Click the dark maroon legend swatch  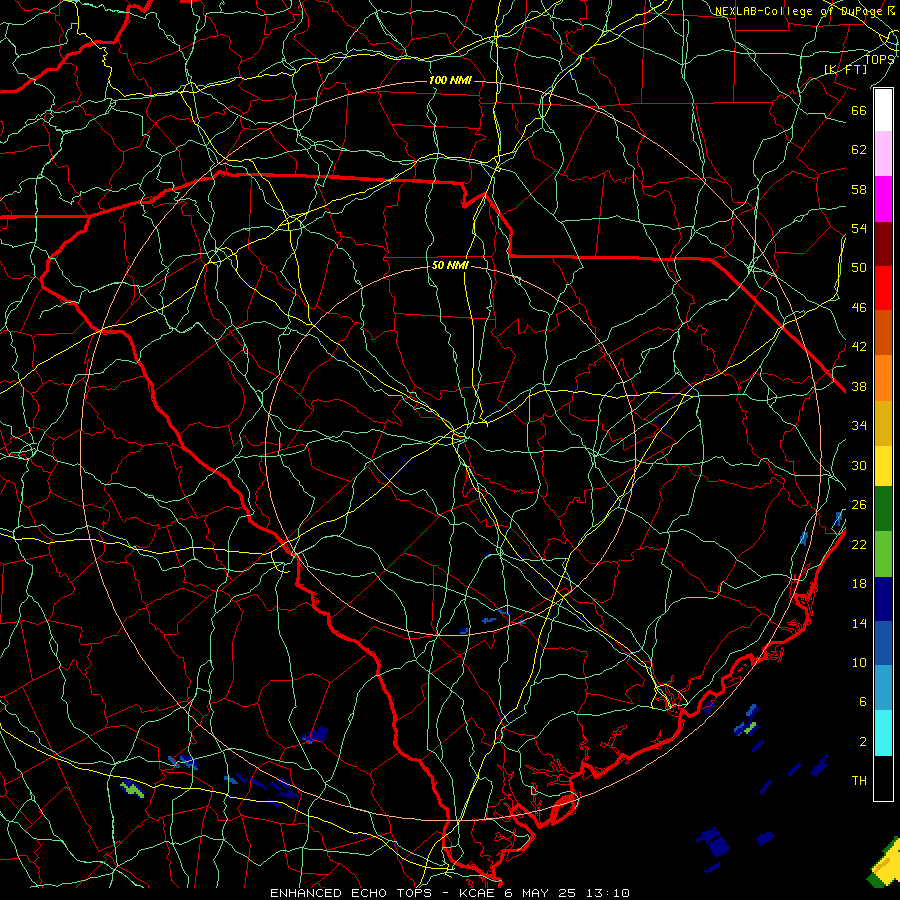click(883, 243)
